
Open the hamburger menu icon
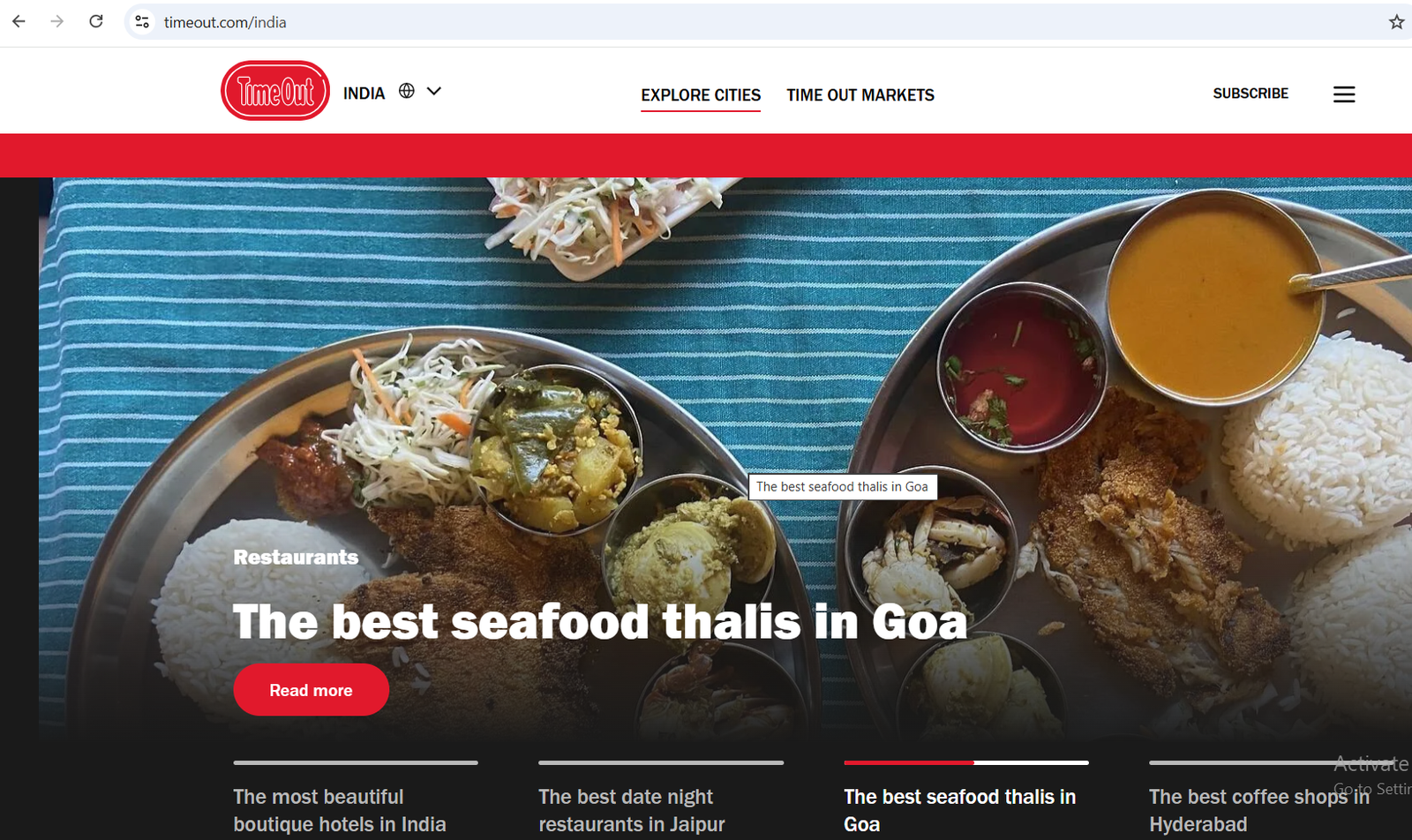pos(1343,94)
